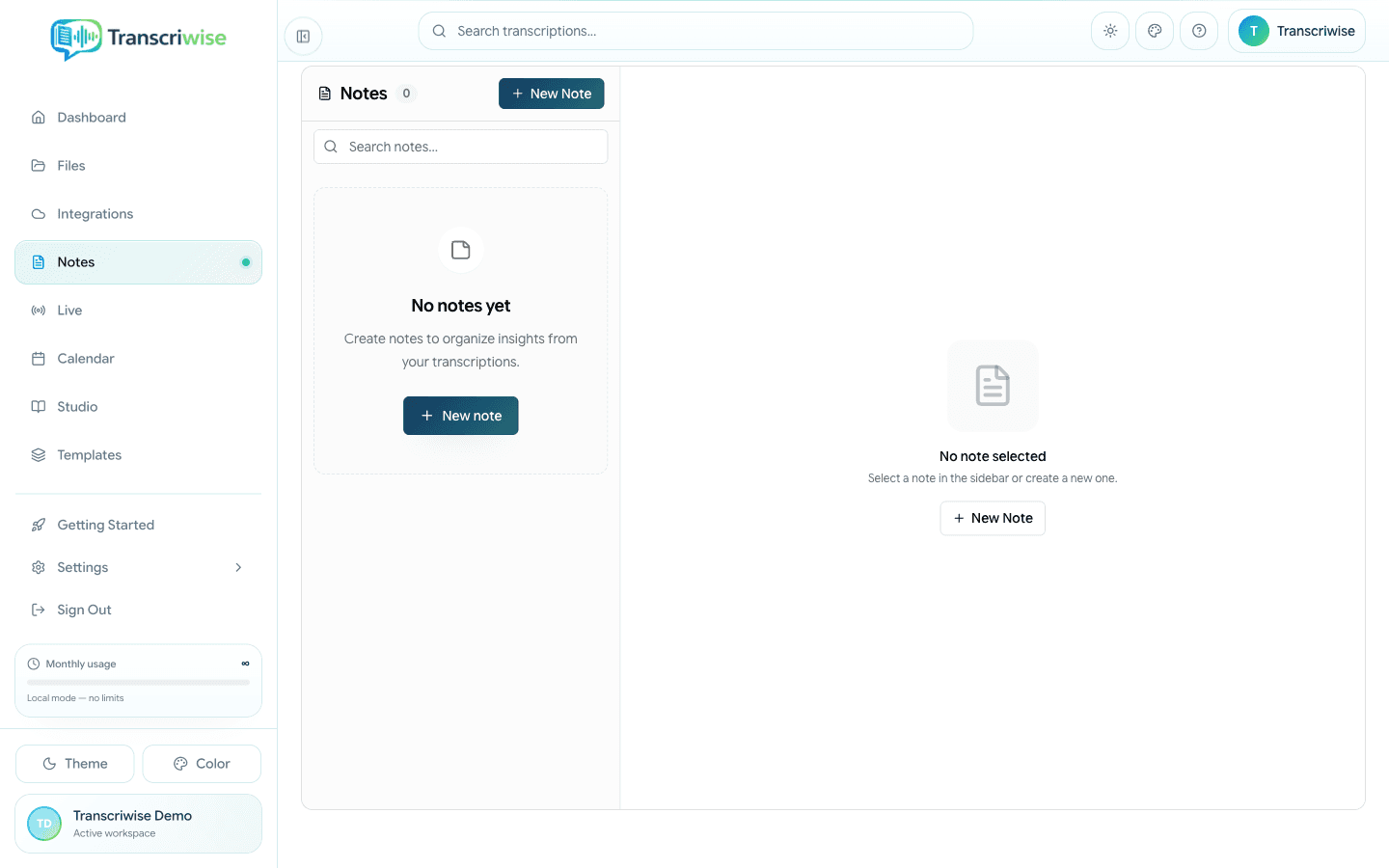Image resolution: width=1389 pixels, height=868 pixels.
Task: Open Getting Started guide
Action: click(x=138, y=525)
